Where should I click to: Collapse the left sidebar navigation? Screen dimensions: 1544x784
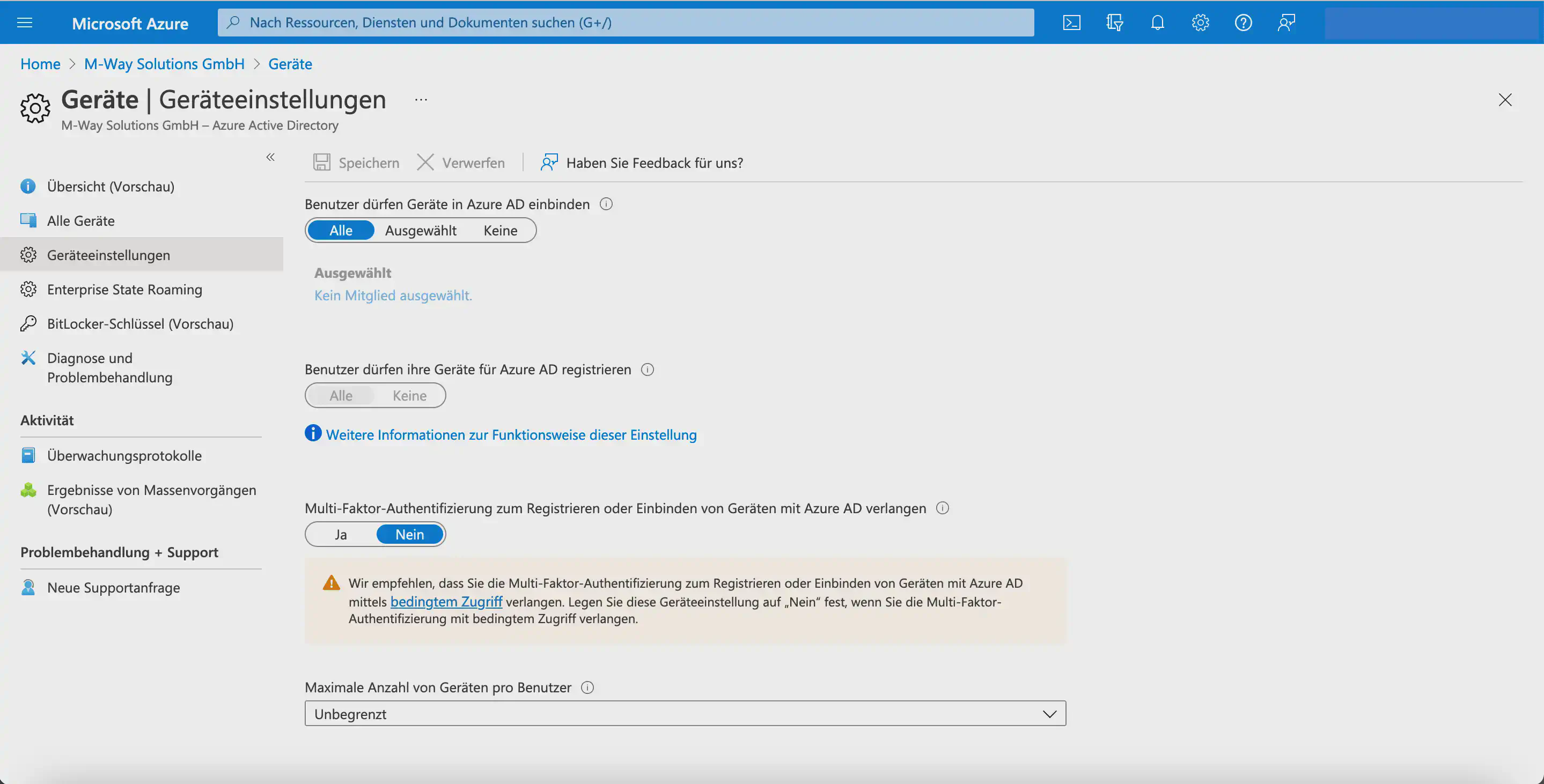(x=270, y=157)
